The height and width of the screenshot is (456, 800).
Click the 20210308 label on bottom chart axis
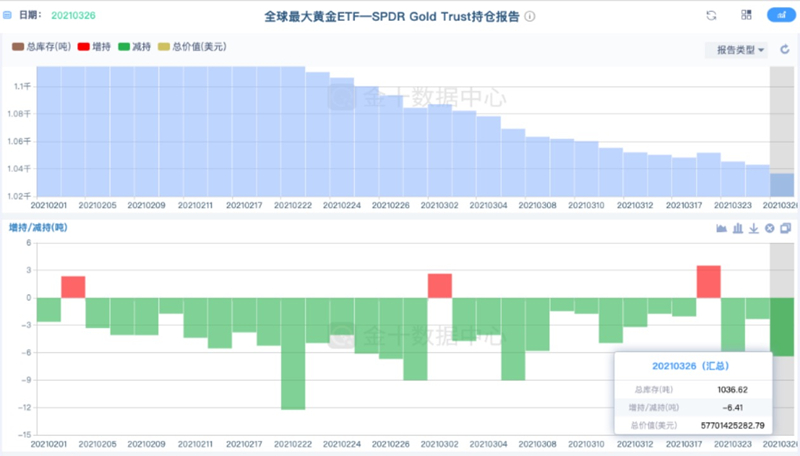pyautogui.click(x=537, y=444)
